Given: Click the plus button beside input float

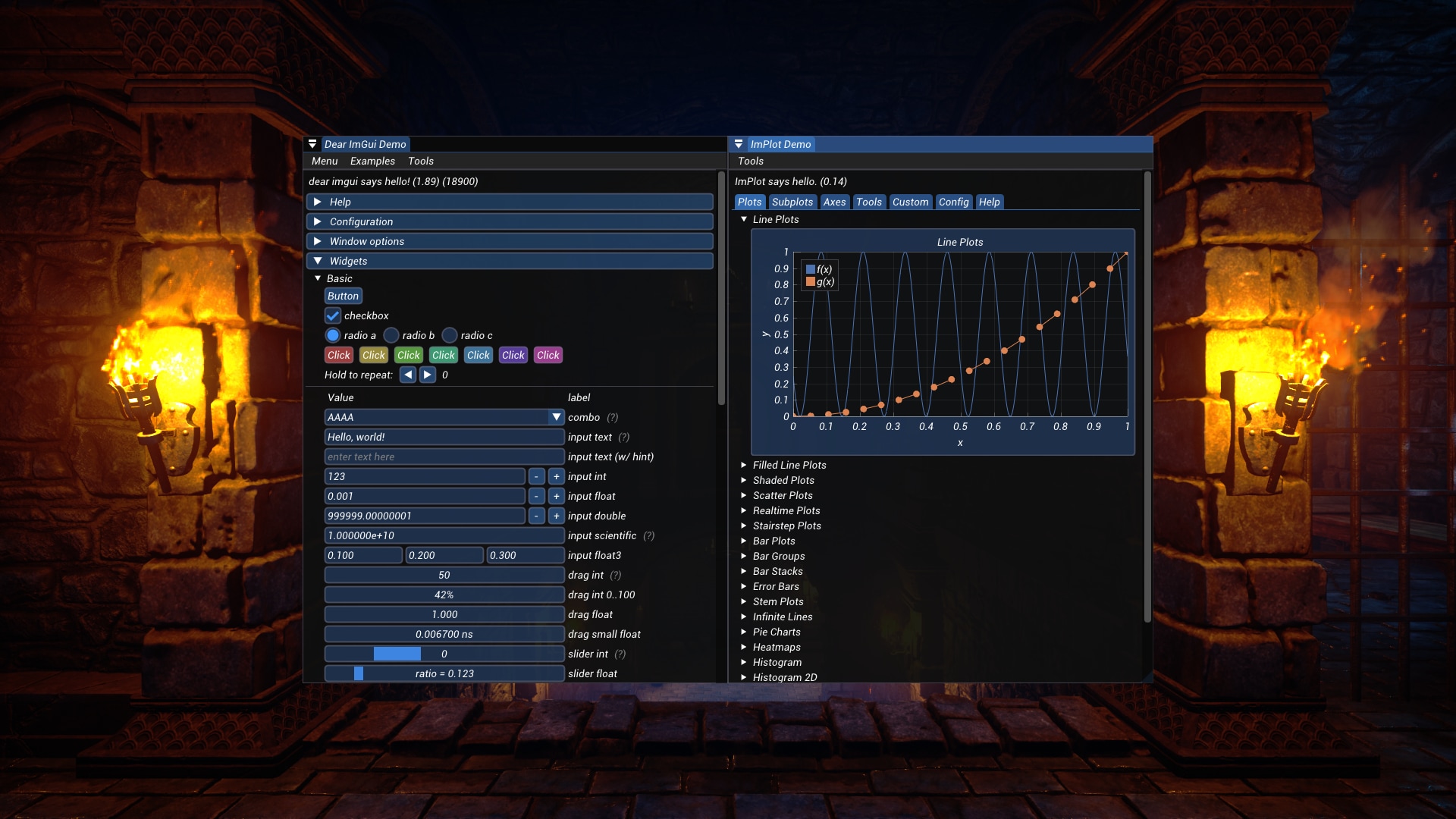Looking at the screenshot, I should [556, 496].
